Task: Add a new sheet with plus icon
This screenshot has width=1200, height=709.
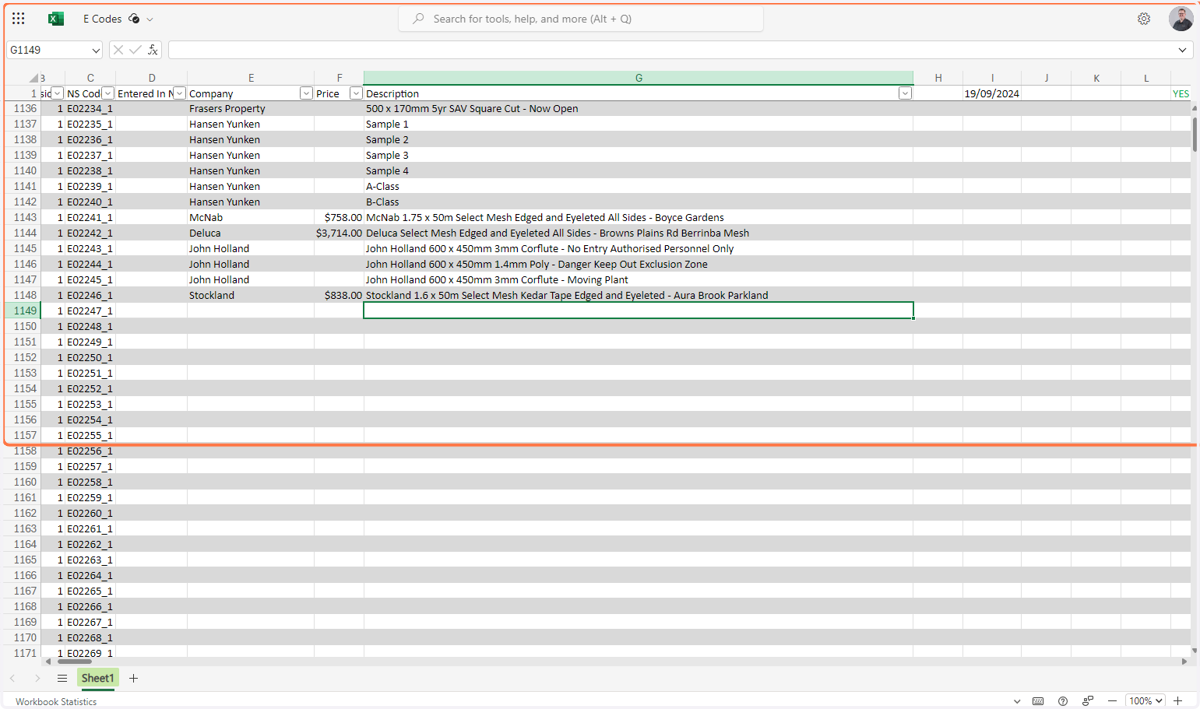Action: coord(133,678)
